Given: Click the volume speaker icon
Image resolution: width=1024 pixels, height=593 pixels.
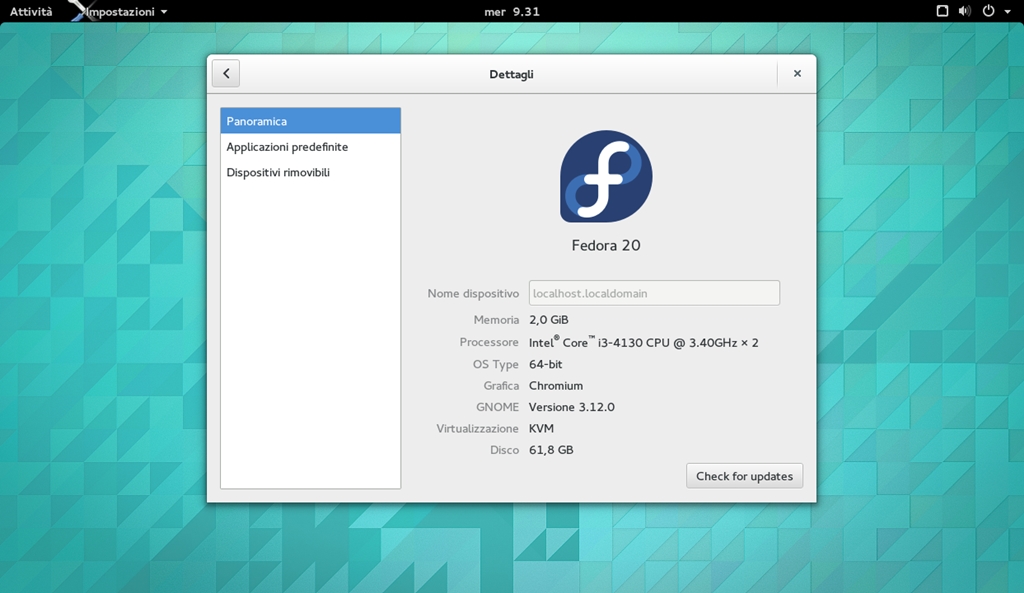Looking at the screenshot, I should [x=965, y=11].
